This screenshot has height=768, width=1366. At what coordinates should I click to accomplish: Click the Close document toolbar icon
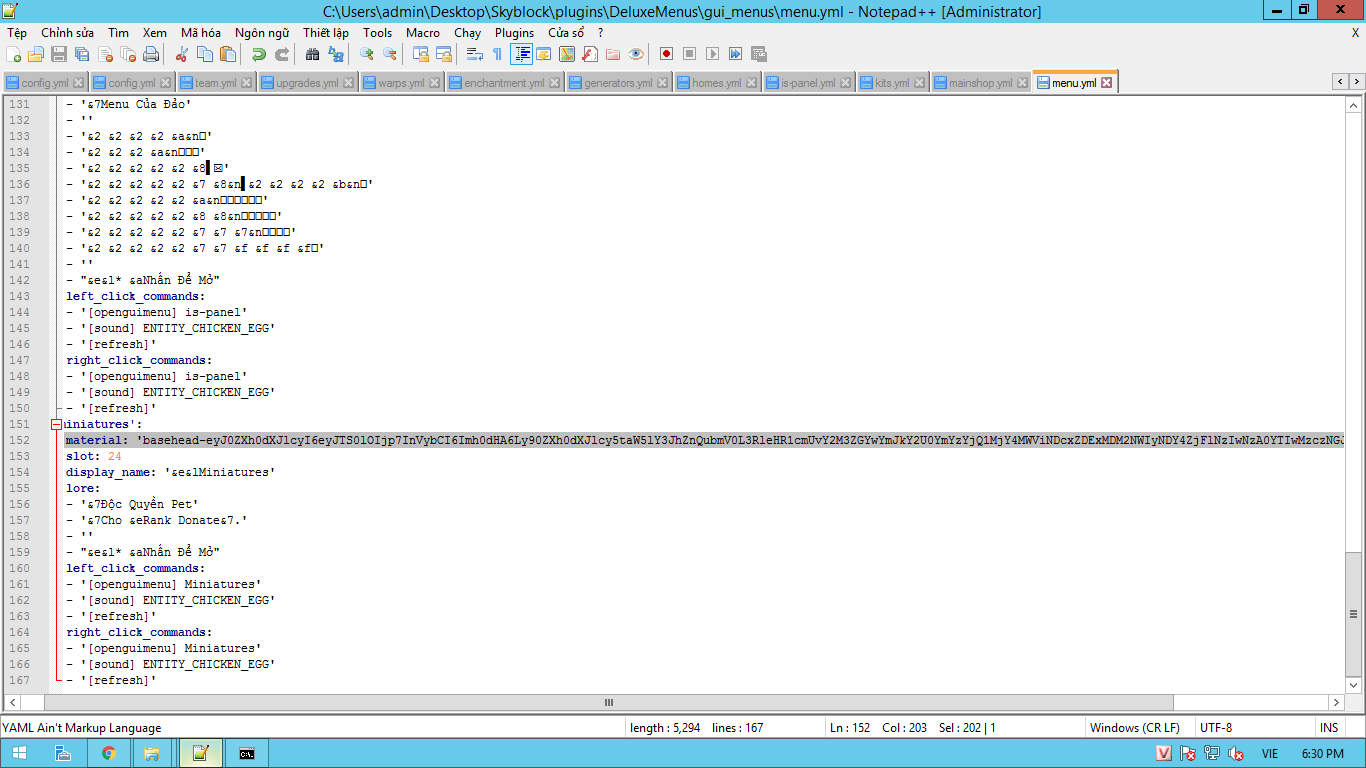[105, 54]
